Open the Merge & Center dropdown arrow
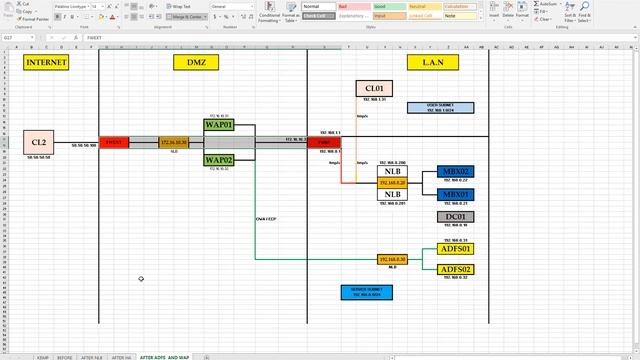This screenshot has height=360, width=640. click(x=205, y=17)
